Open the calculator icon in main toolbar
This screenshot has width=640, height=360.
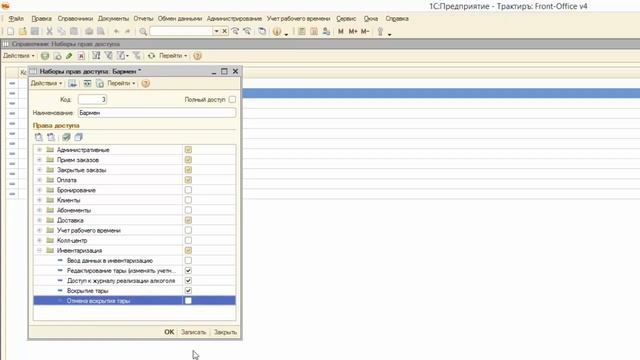302,31
